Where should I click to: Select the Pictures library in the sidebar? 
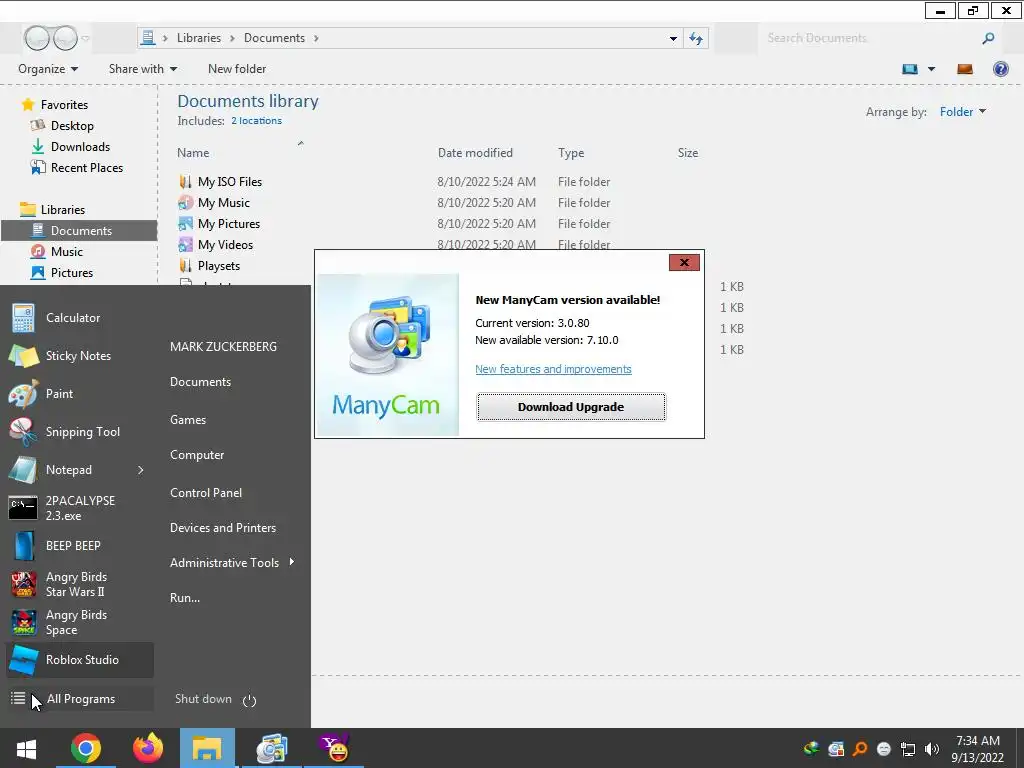(x=72, y=273)
